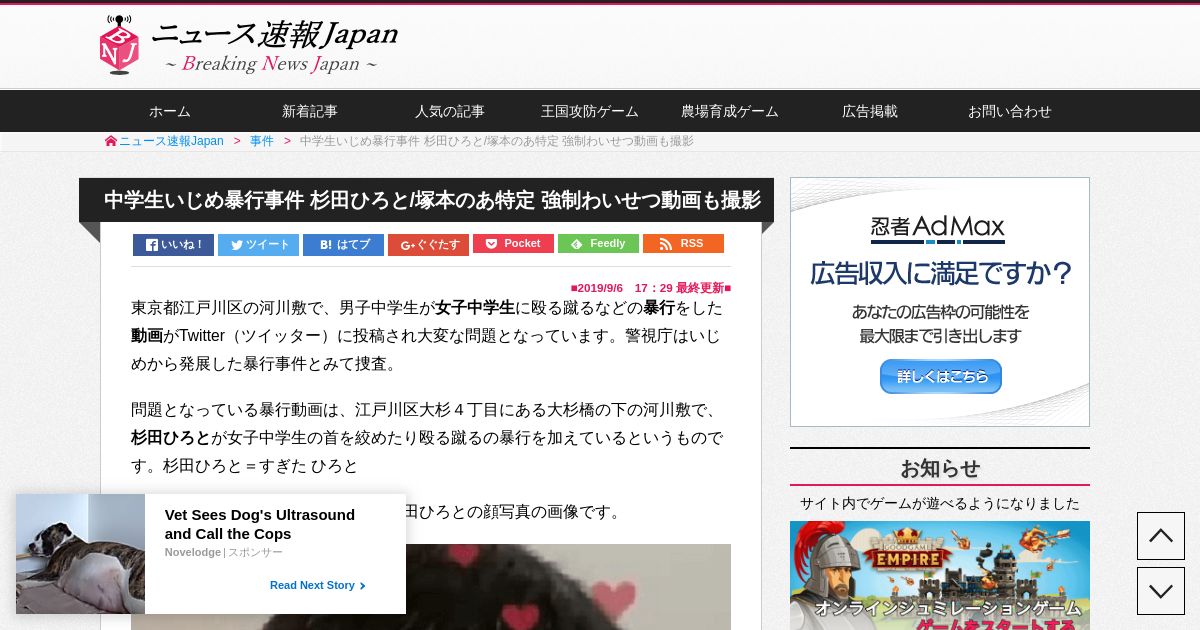Follow the ニュース速報Japan breadcrumb link
1200x630 pixels.
tap(171, 141)
